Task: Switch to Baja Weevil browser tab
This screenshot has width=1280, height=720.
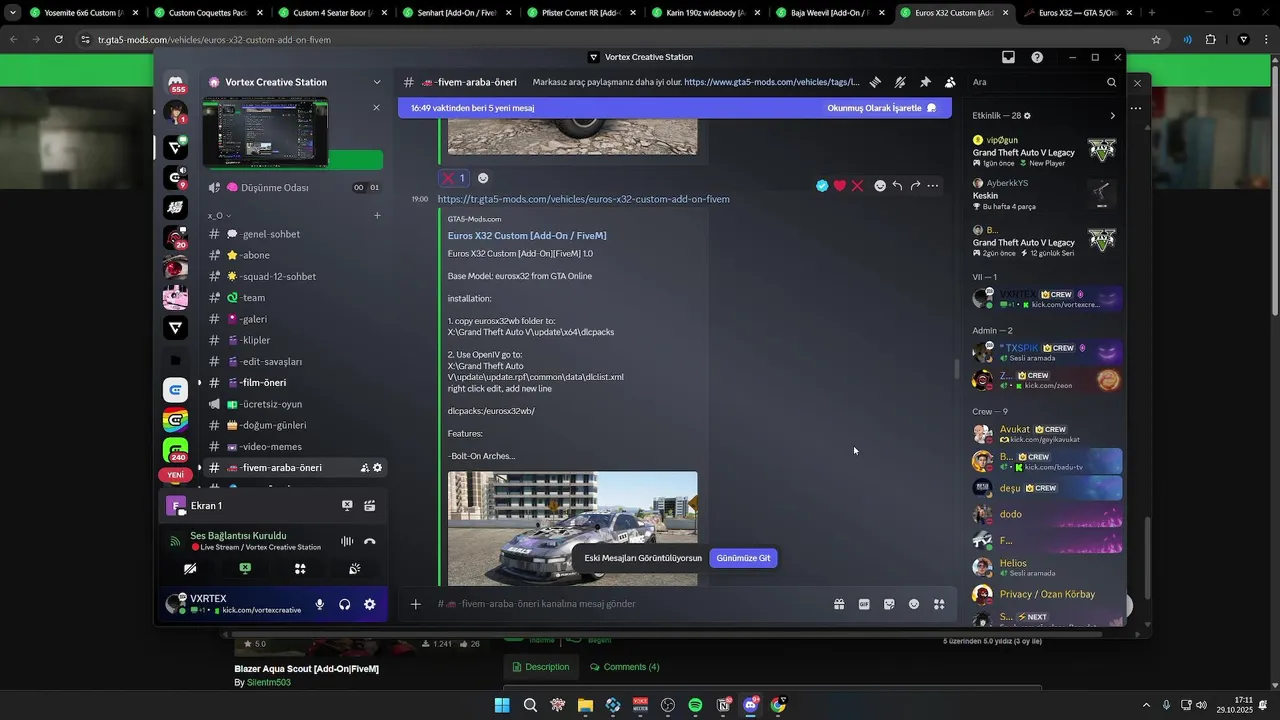Action: 830,13
